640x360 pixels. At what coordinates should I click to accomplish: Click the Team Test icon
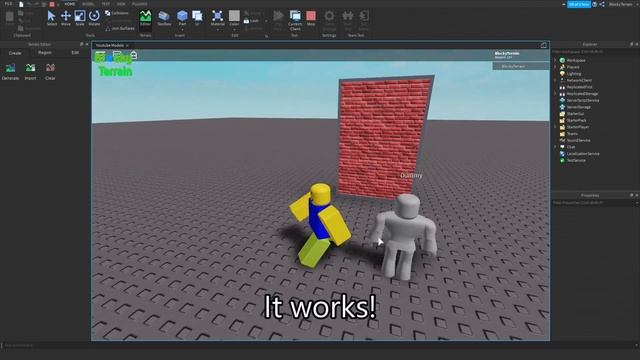pyautogui.click(x=348, y=20)
